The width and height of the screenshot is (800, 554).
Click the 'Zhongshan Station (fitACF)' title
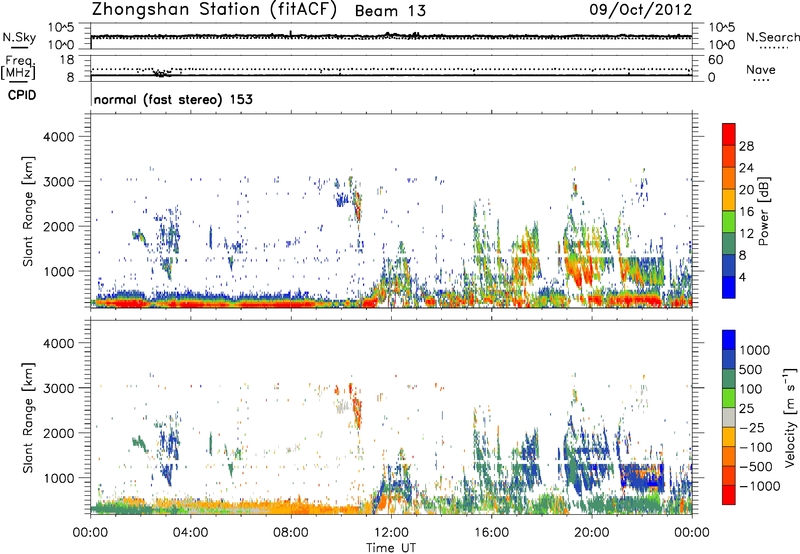click(214, 10)
